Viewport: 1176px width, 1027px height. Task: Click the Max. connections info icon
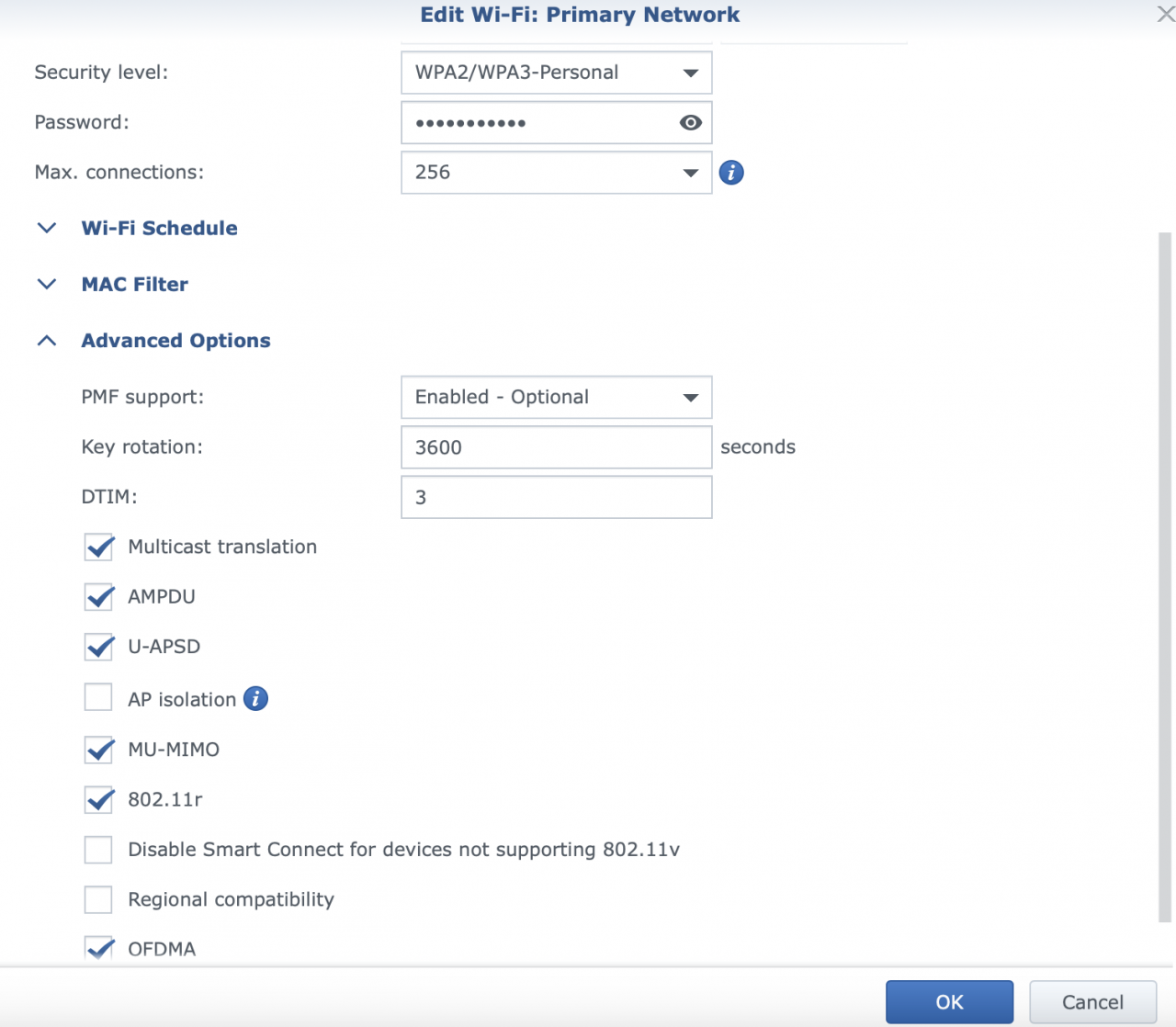731,173
